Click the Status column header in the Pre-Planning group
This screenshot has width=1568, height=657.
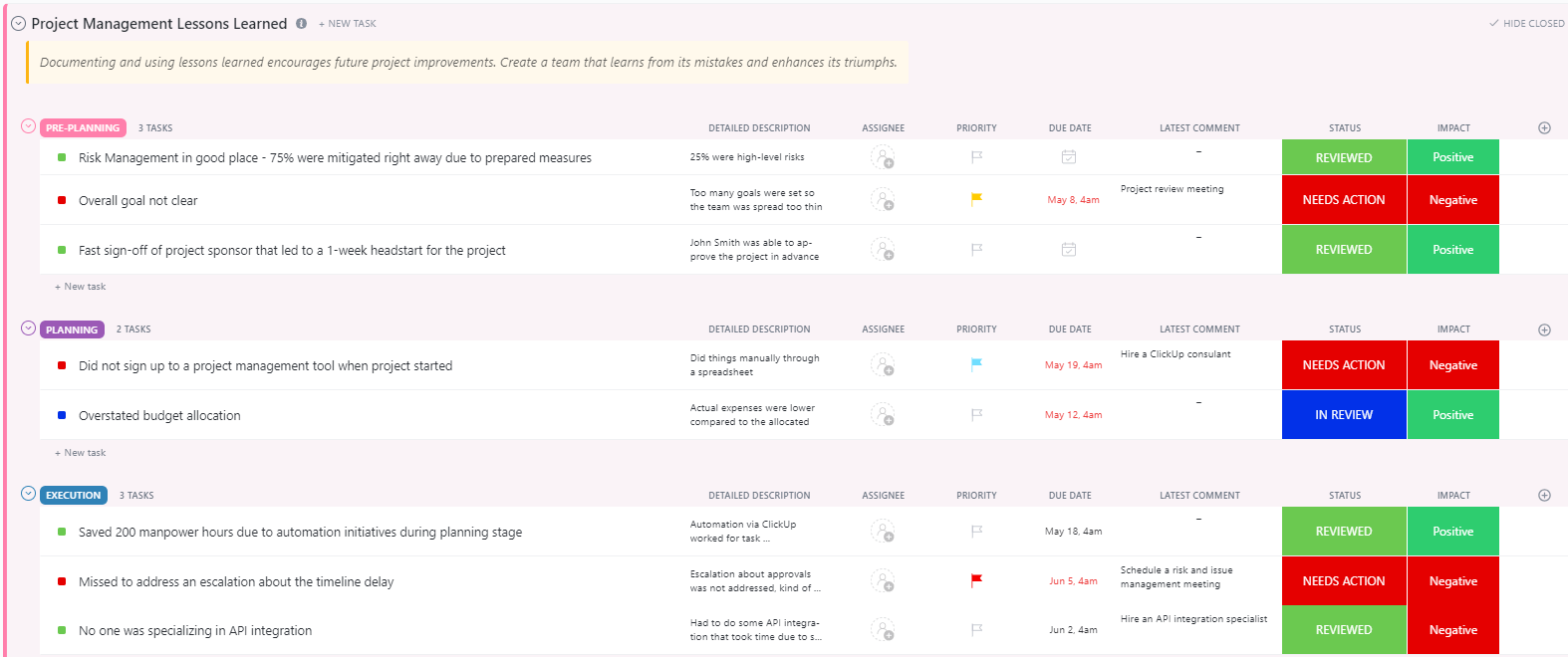click(x=1344, y=127)
